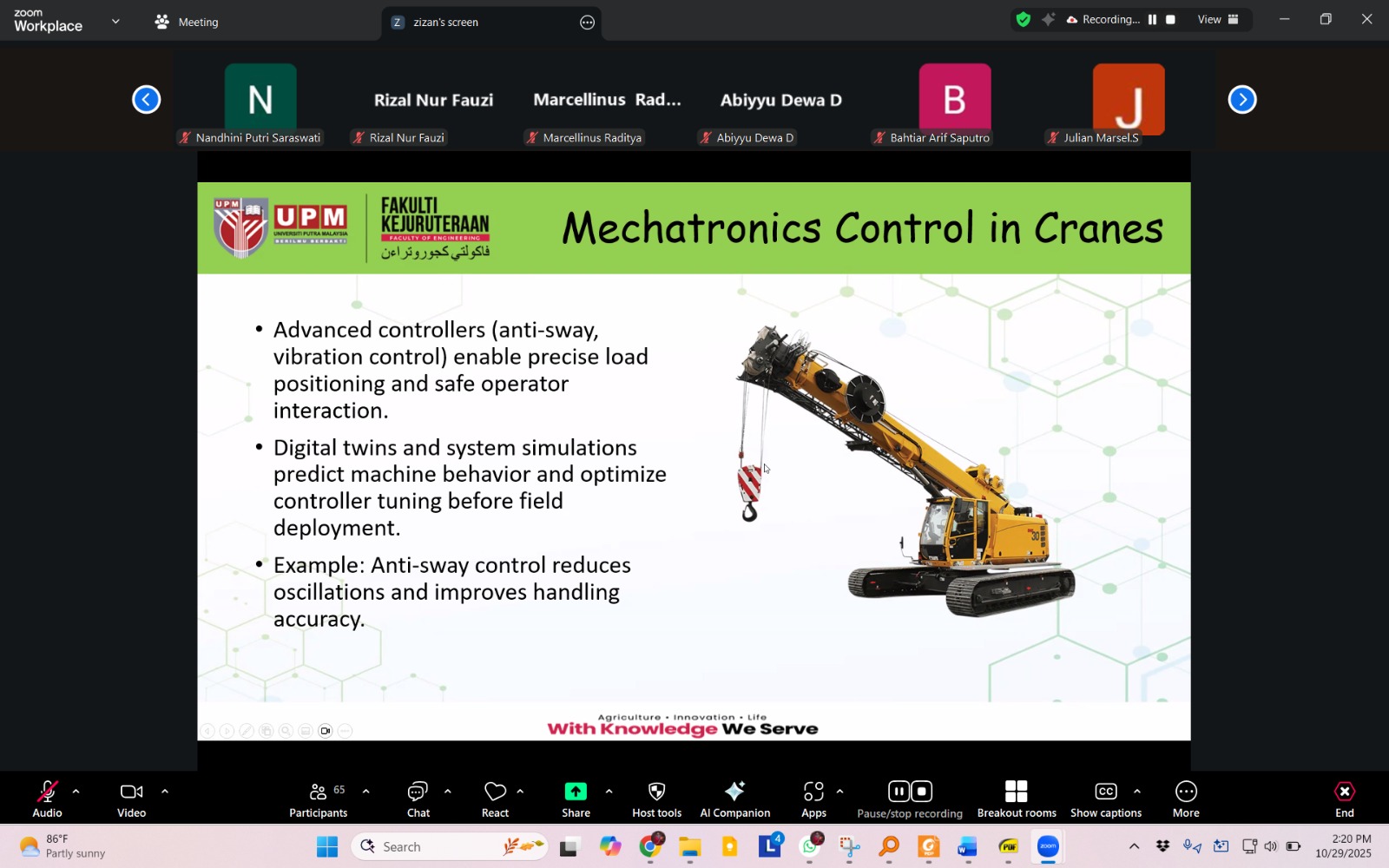Open Host tools shield icon
1389x868 pixels.
[656, 799]
